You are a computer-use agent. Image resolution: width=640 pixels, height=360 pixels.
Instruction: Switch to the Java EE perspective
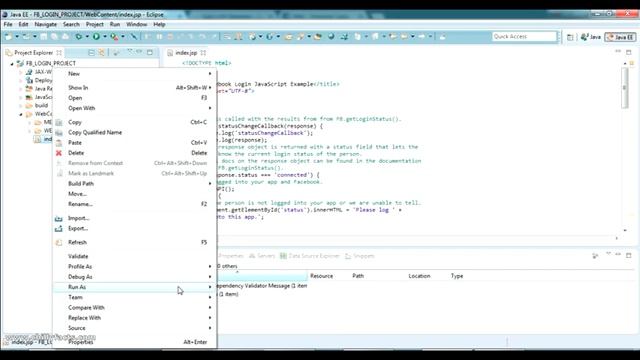coord(620,37)
